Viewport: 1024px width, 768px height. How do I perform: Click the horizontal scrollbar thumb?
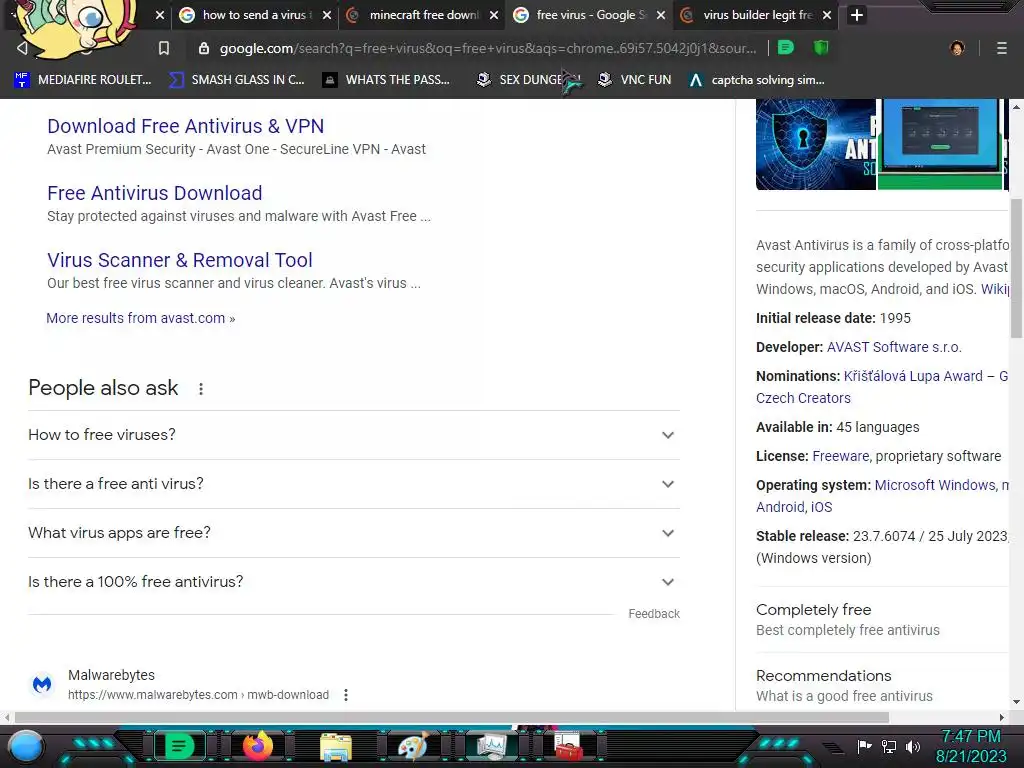click(x=451, y=718)
